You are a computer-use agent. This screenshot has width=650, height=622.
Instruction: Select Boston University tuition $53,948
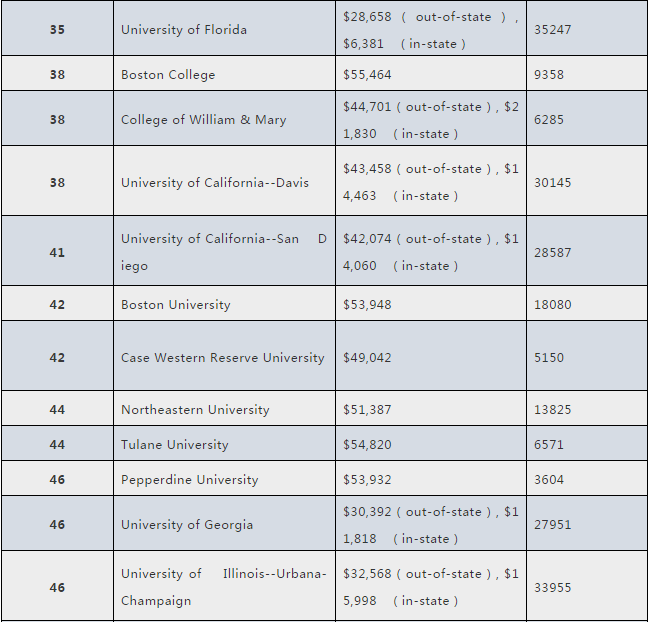[x=368, y=305]
